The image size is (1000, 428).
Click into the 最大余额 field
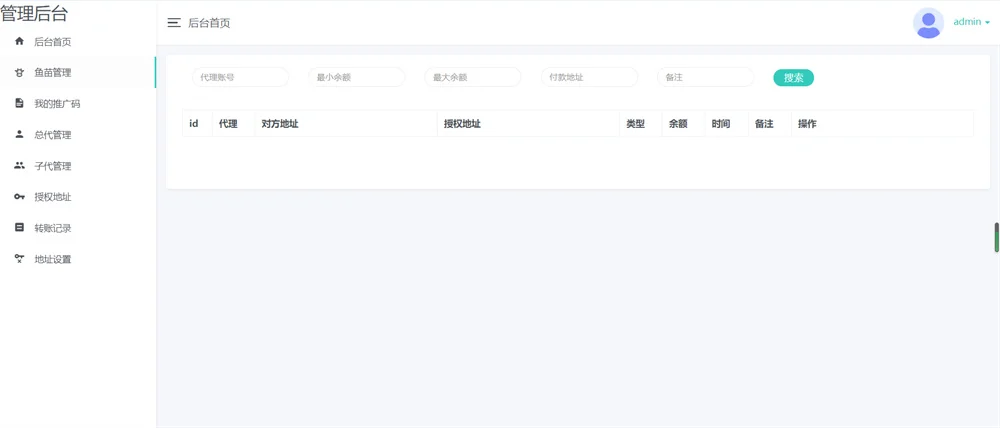[x=473, y=77]
